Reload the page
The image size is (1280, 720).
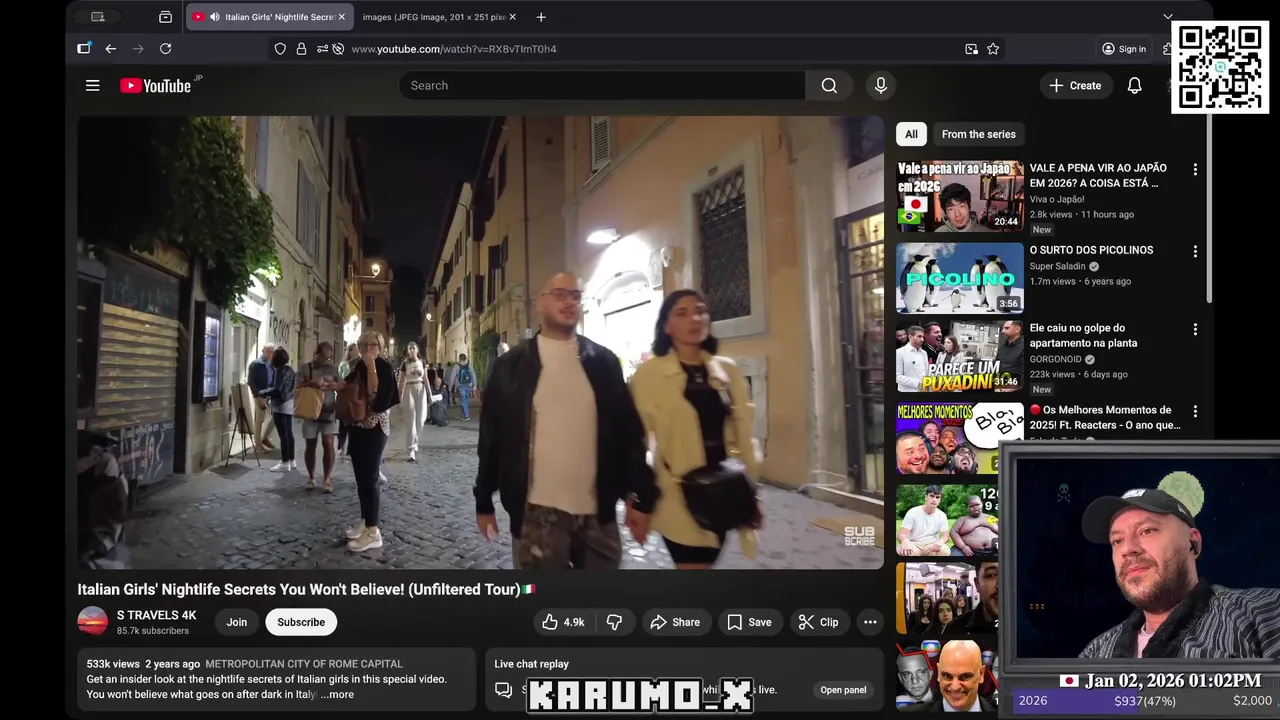click(166, 49)
